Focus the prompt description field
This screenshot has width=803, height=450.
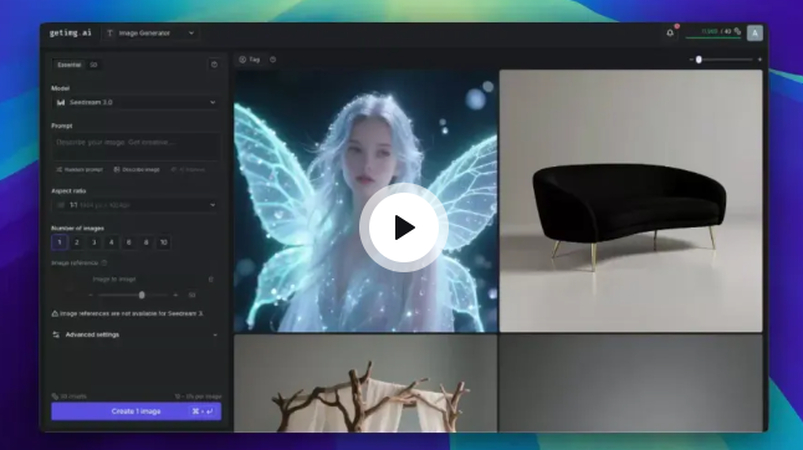coord(136,147)
